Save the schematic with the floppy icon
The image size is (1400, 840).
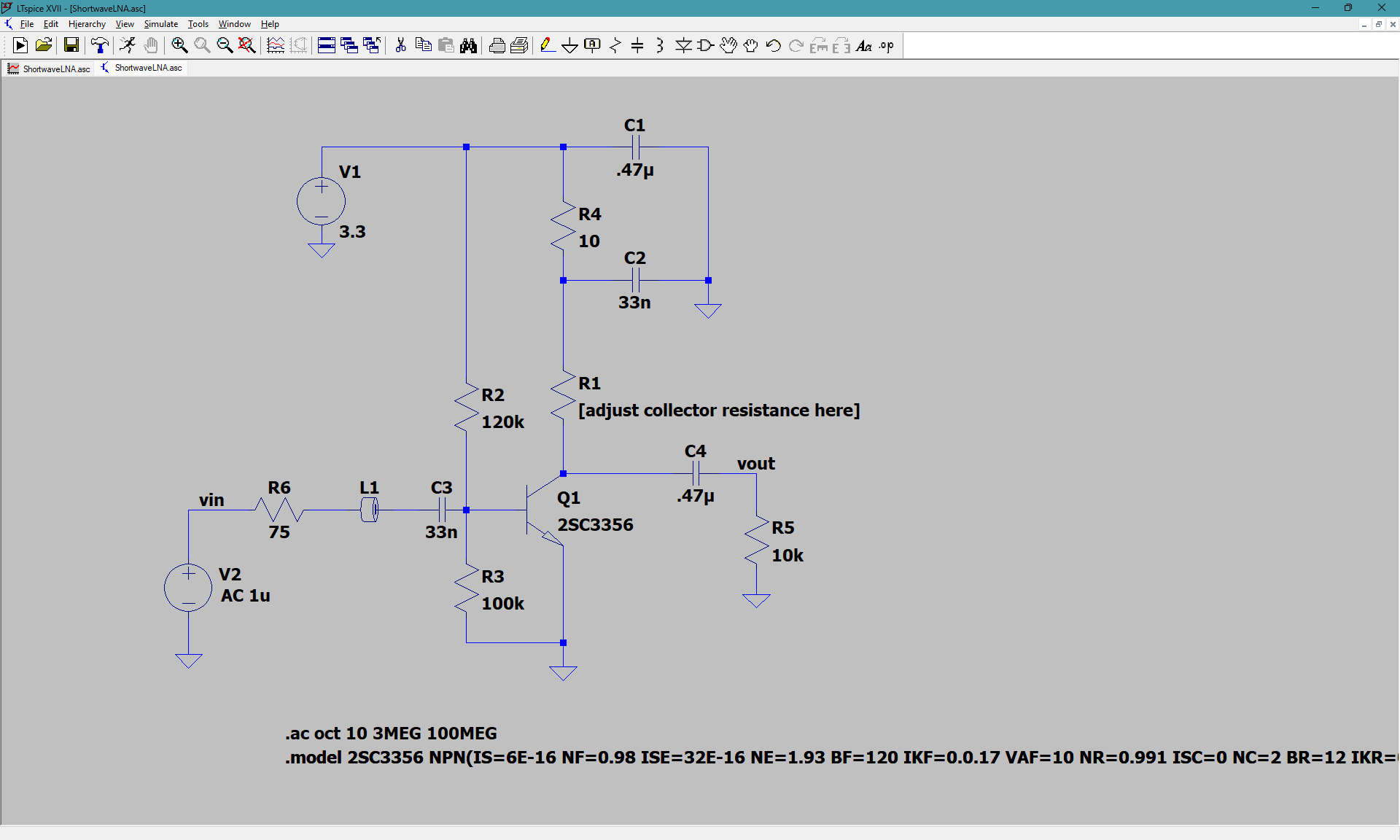click(x=71, y=46)
